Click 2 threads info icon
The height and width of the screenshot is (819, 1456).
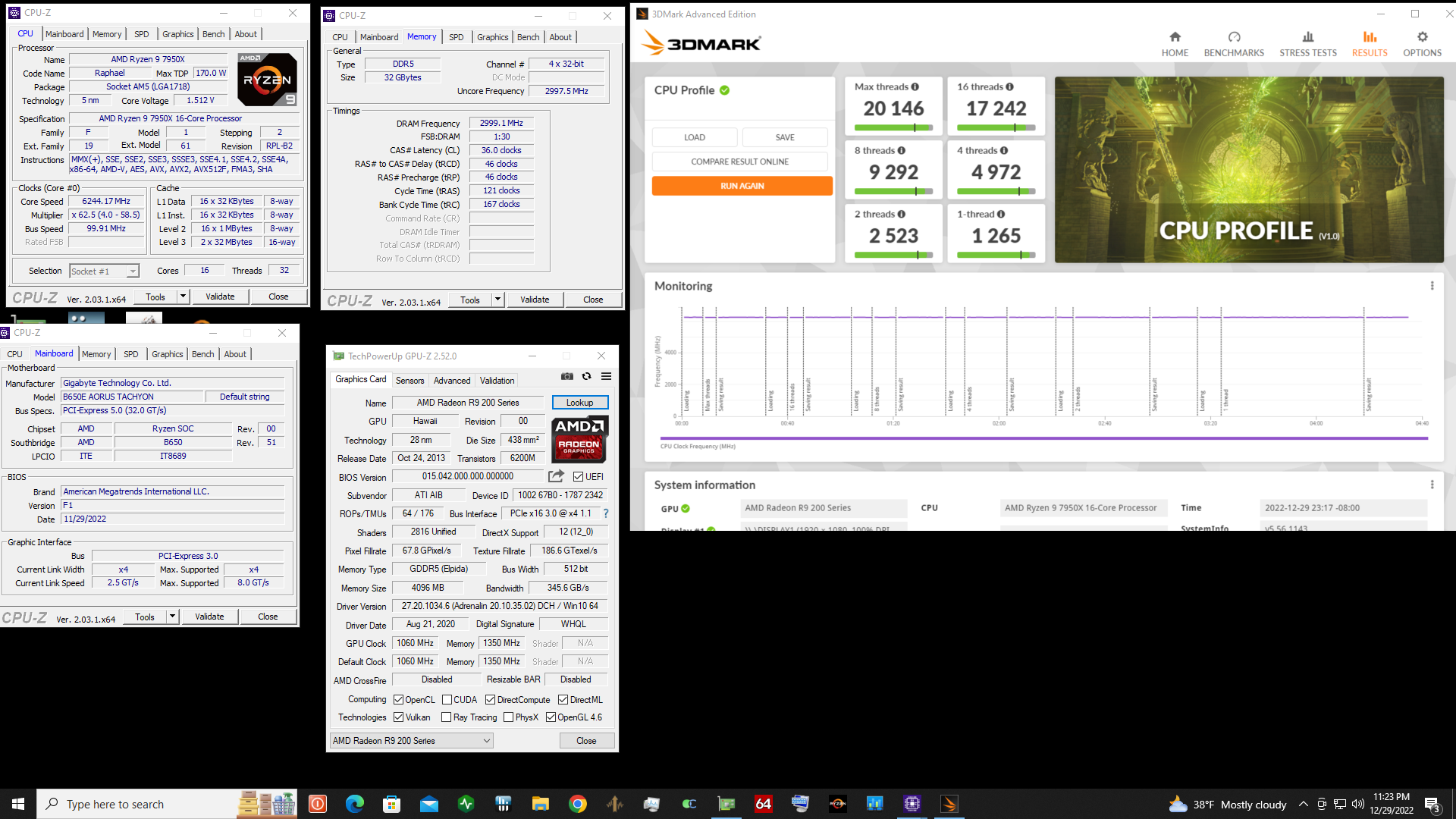pos(902,215)
